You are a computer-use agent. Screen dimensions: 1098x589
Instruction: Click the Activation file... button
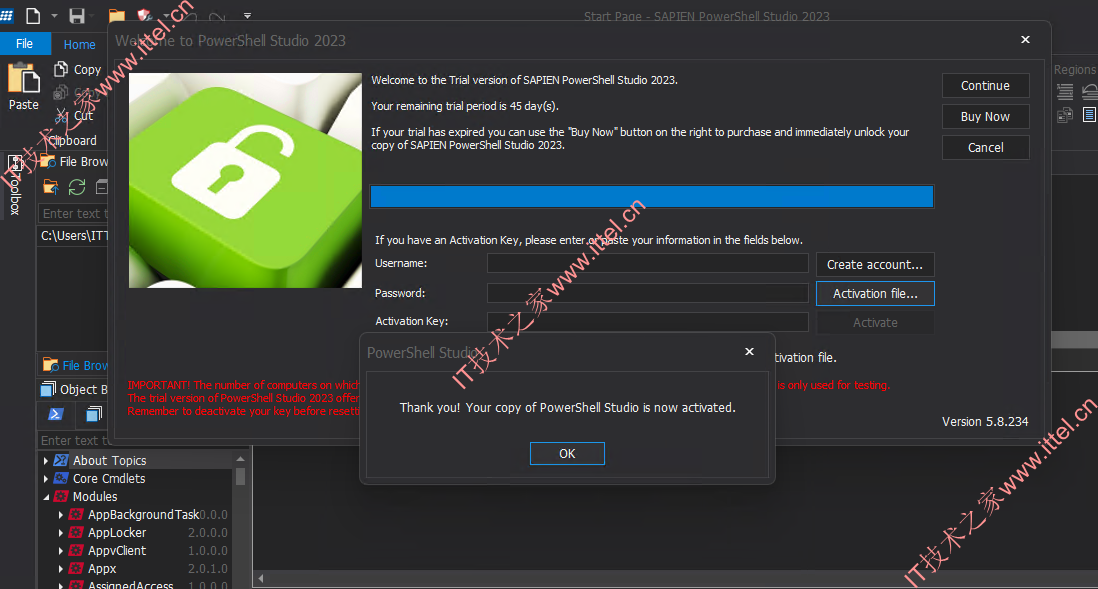point(875,293)
